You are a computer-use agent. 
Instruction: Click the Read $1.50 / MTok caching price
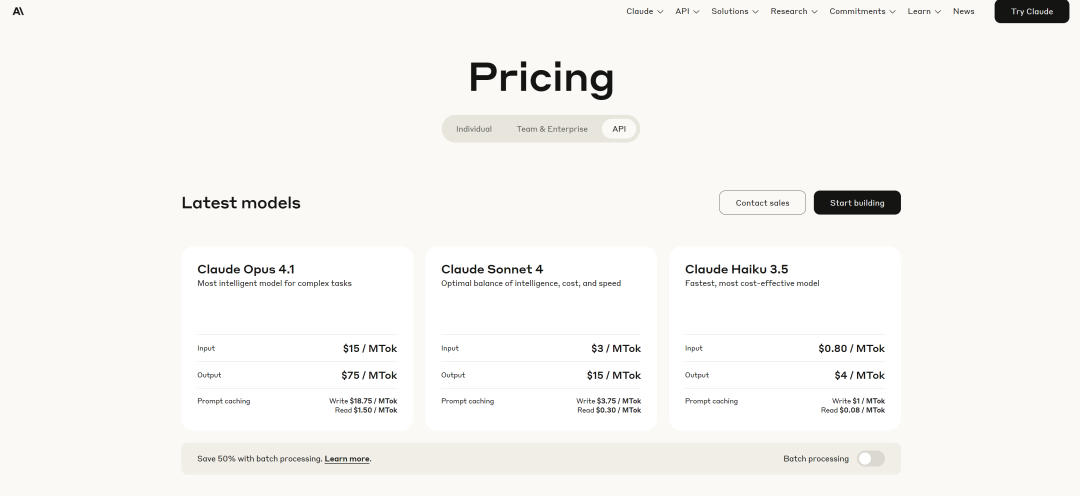(366, 411)
